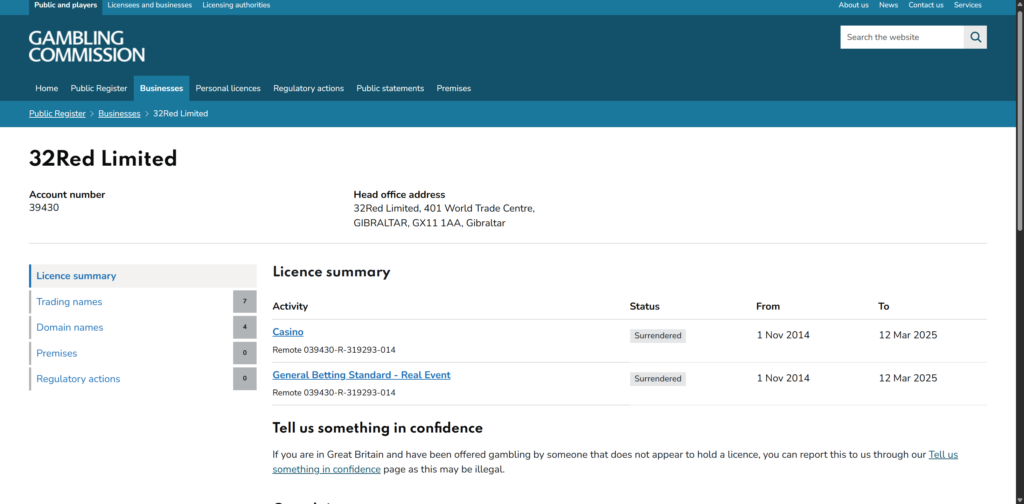Viewport: 1024px width, 504px height.
Task: Open General Betting Standard - Real Event link
Action: tap(361, 375)
